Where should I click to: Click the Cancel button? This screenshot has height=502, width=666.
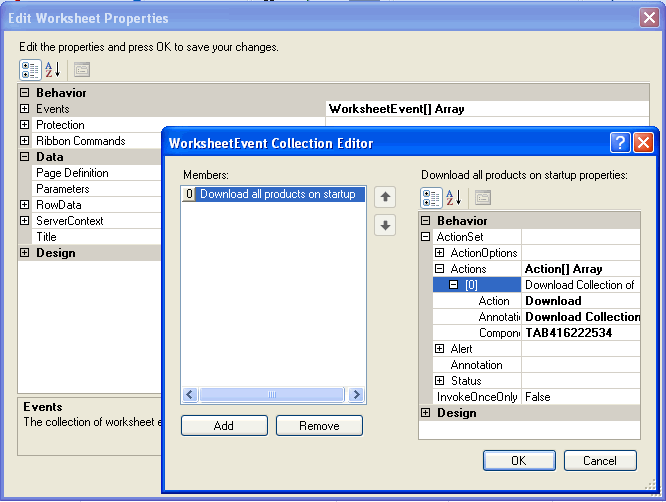600,460
